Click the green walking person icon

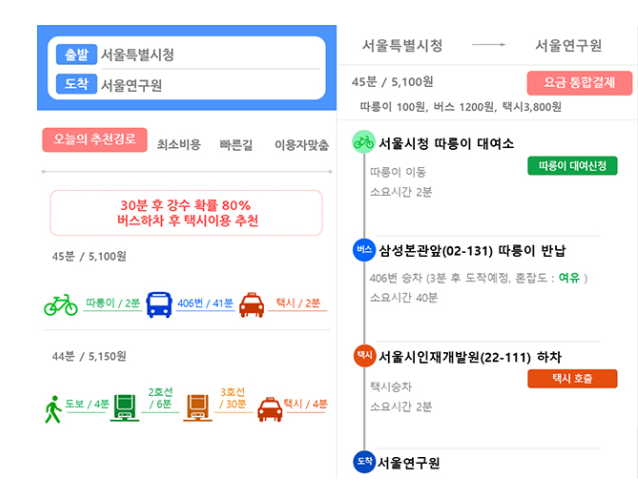pos(53,409)
